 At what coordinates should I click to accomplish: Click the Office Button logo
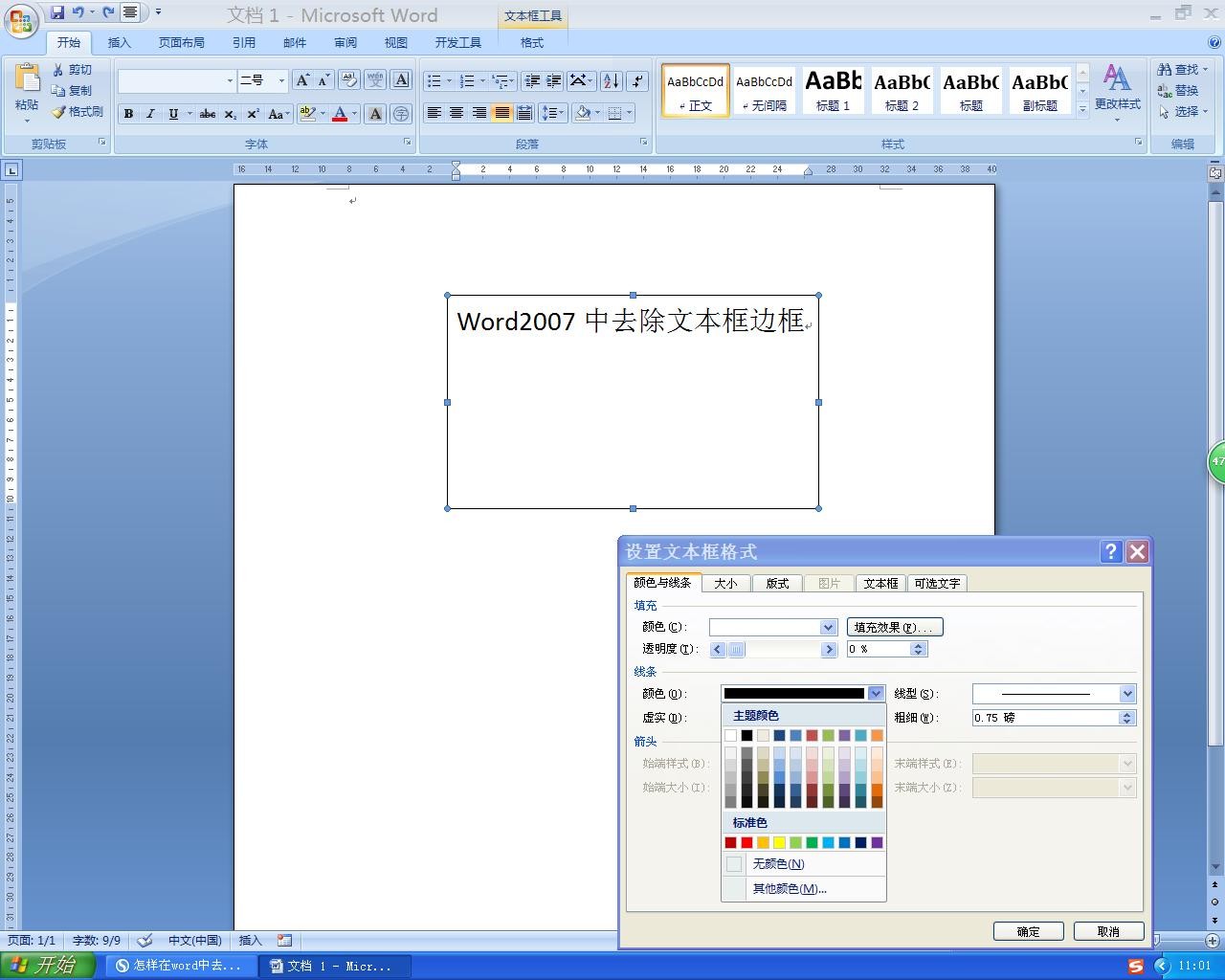21,21
